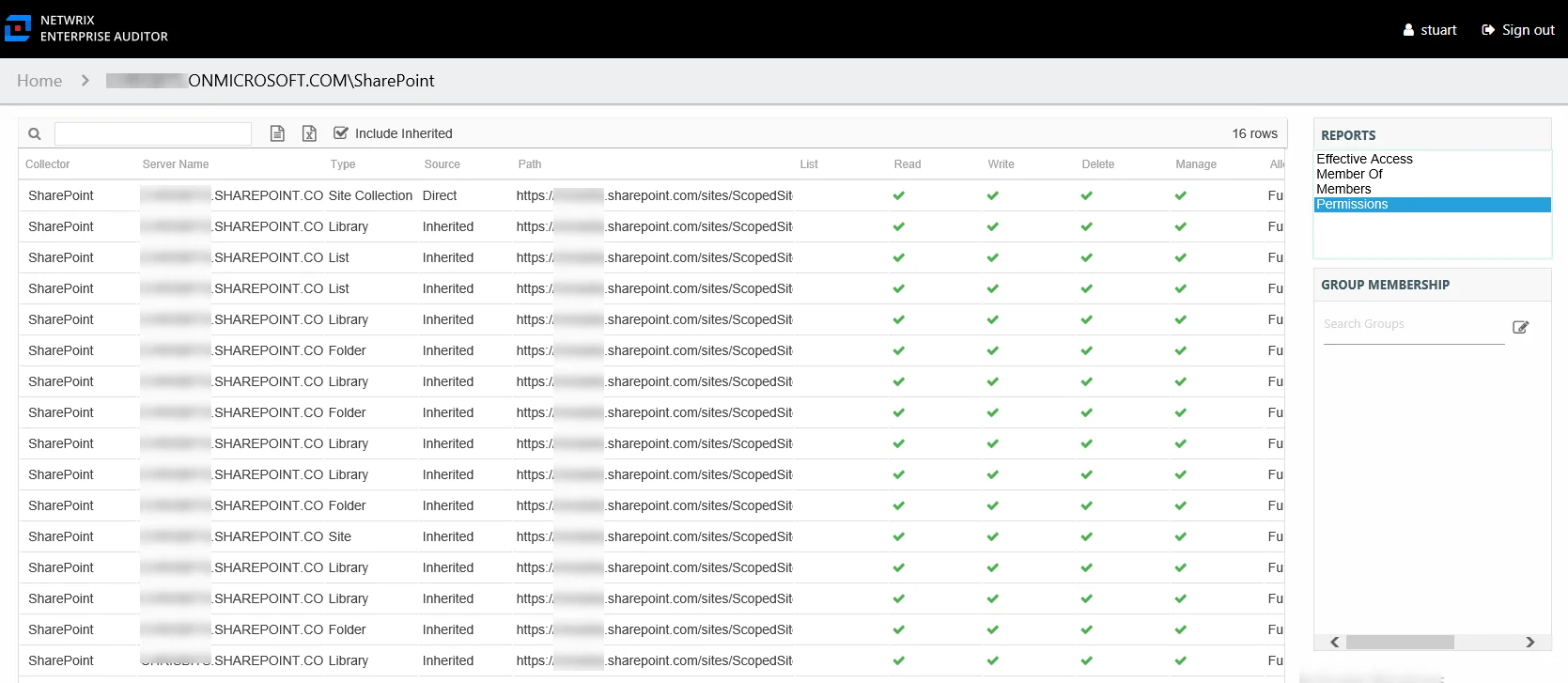Click breadcrumb chevron after Home
Screen dimensions: 1568x683
85,81
